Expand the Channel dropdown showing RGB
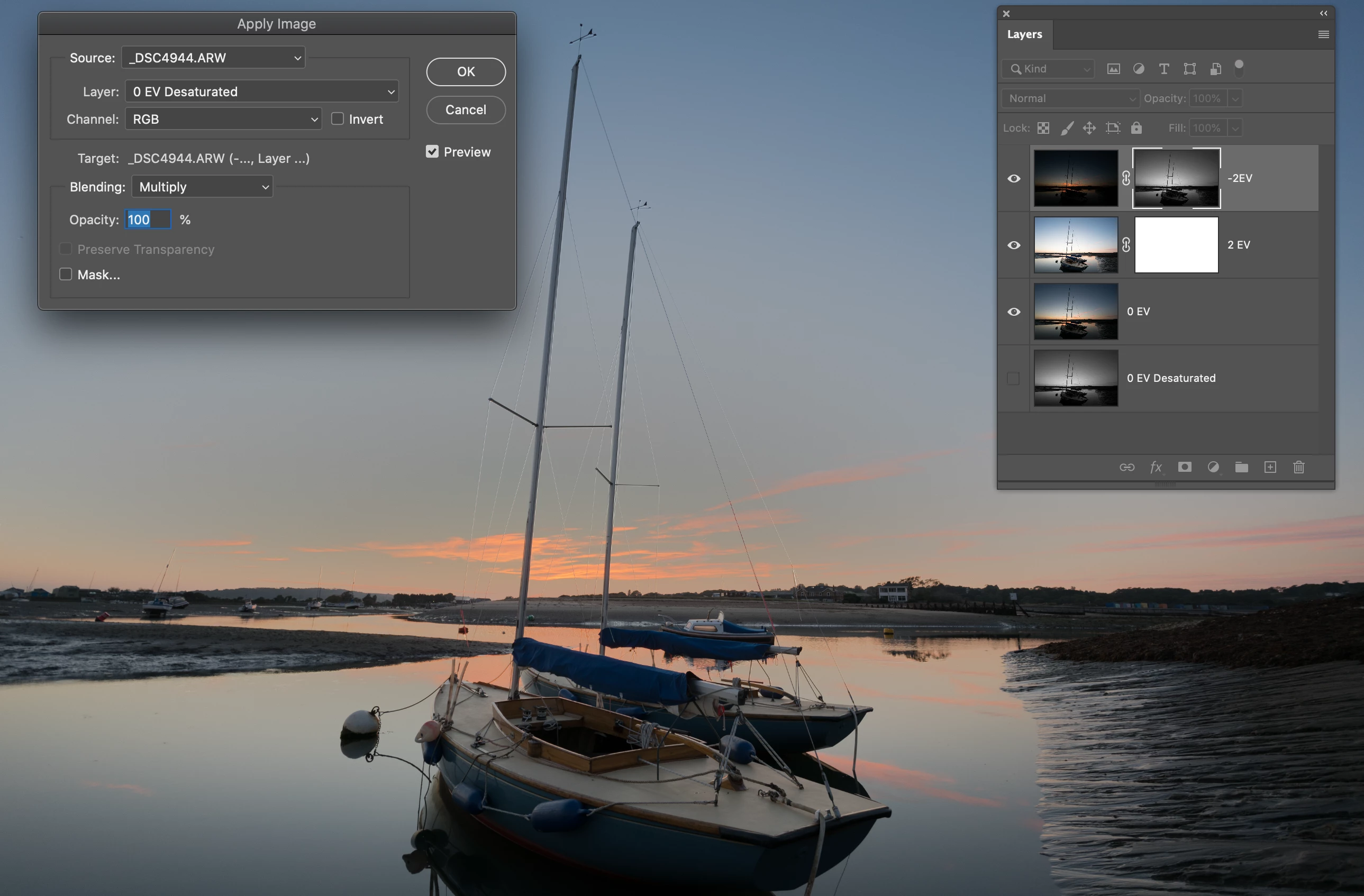This screenshot has height=896, width=1364. coord(223,119)
